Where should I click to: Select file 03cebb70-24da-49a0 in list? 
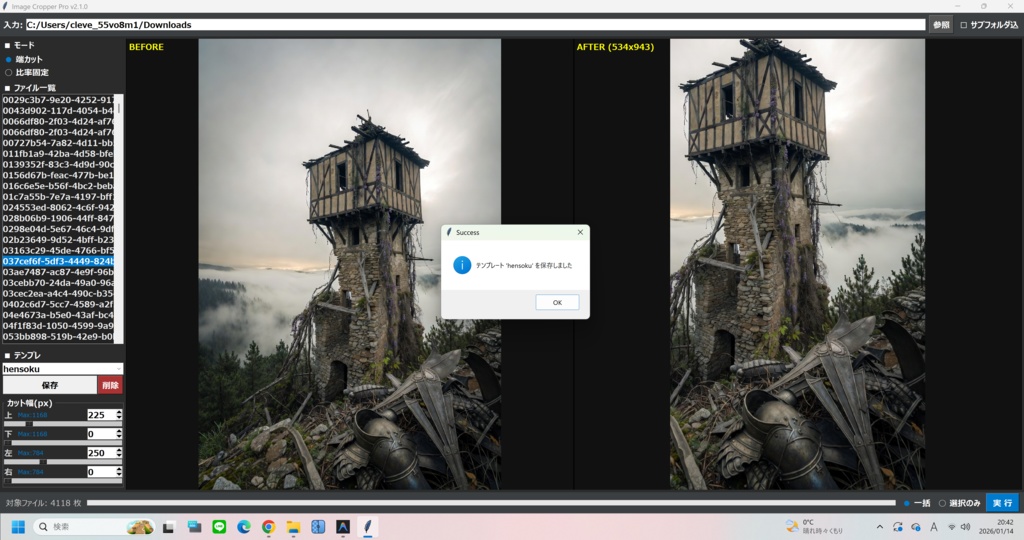[x=58, y=283]
